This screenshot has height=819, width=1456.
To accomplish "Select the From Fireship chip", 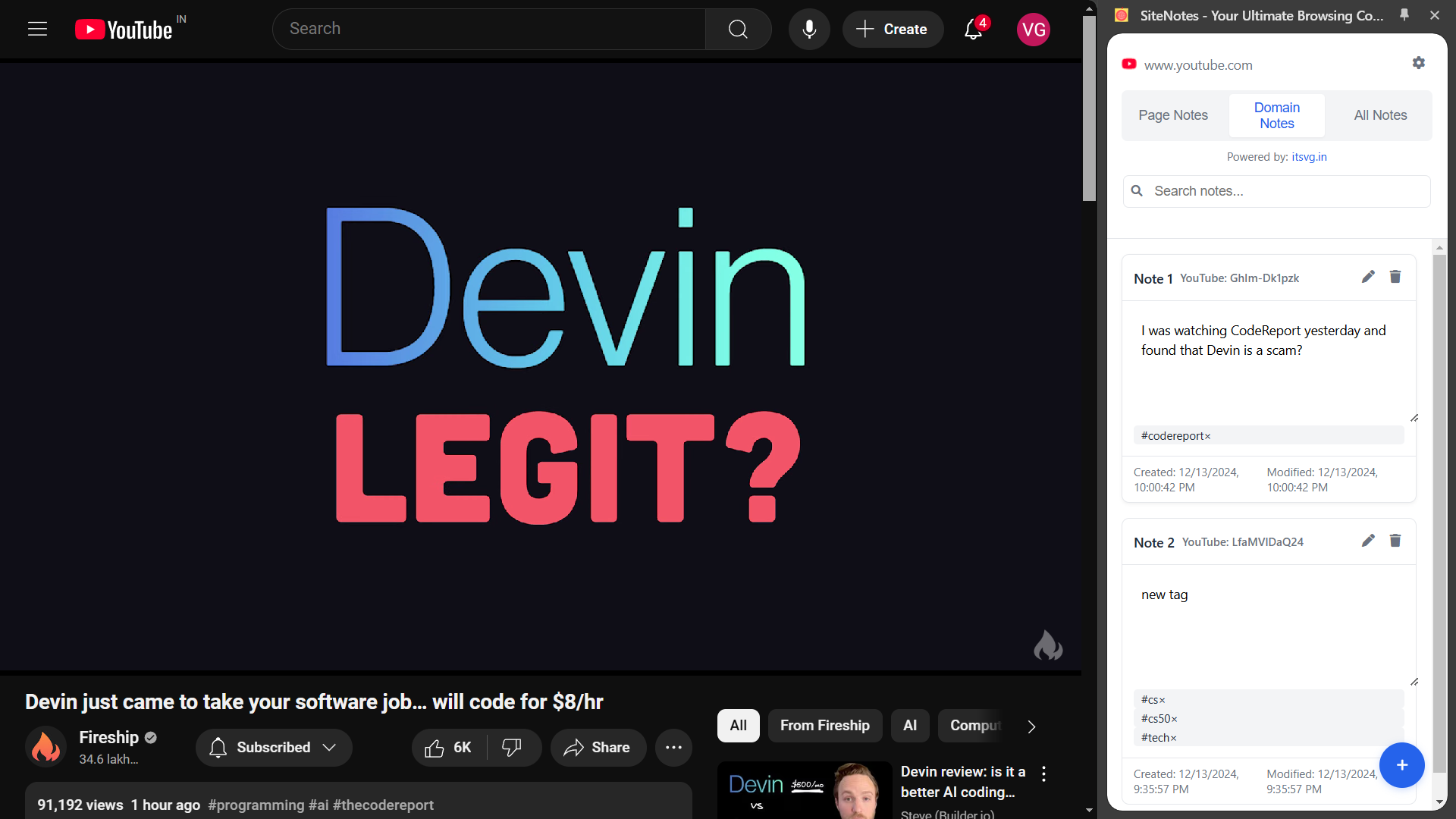I will coord(825,726).
